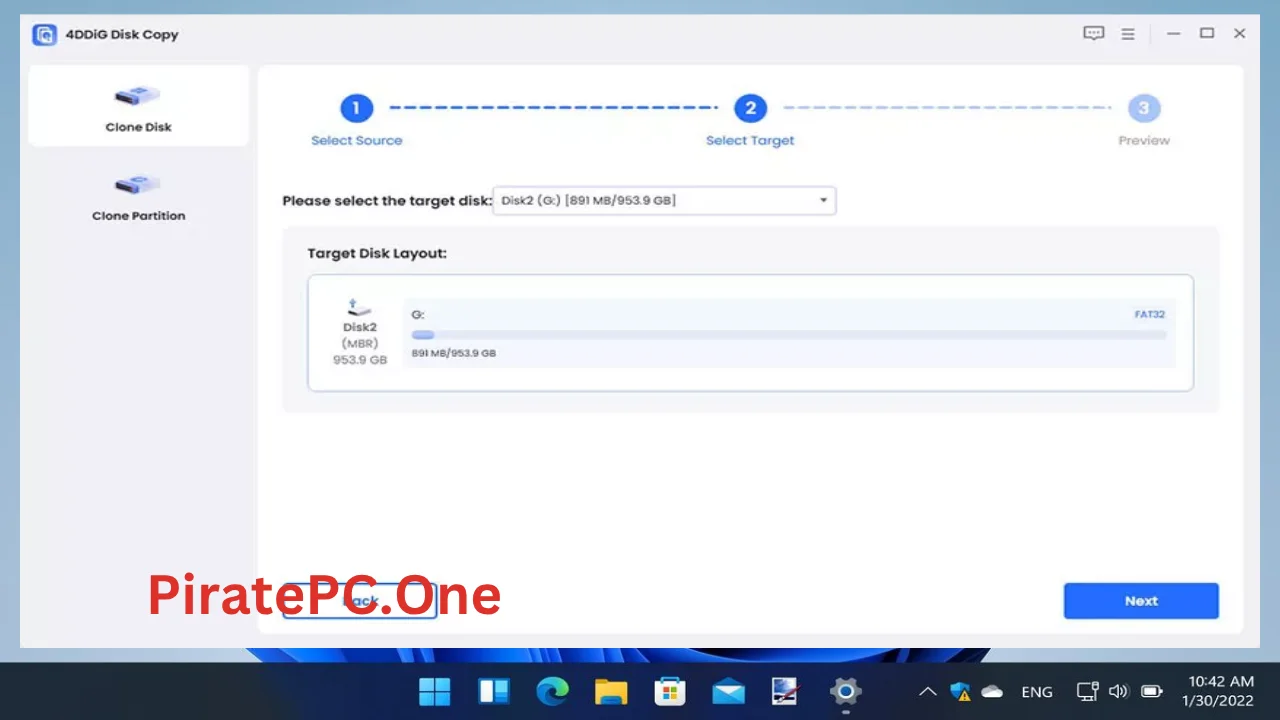The image size is (1280, 720).
Task: Click the Disk2 drive icon in layout
Action: 359,307
